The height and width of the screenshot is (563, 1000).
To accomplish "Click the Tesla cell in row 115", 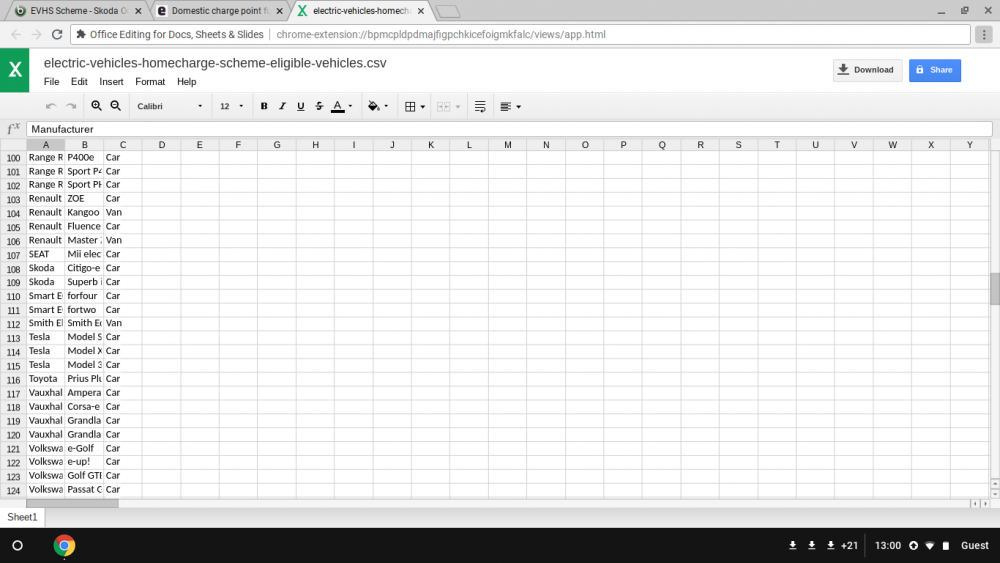I will pos(46,365).
